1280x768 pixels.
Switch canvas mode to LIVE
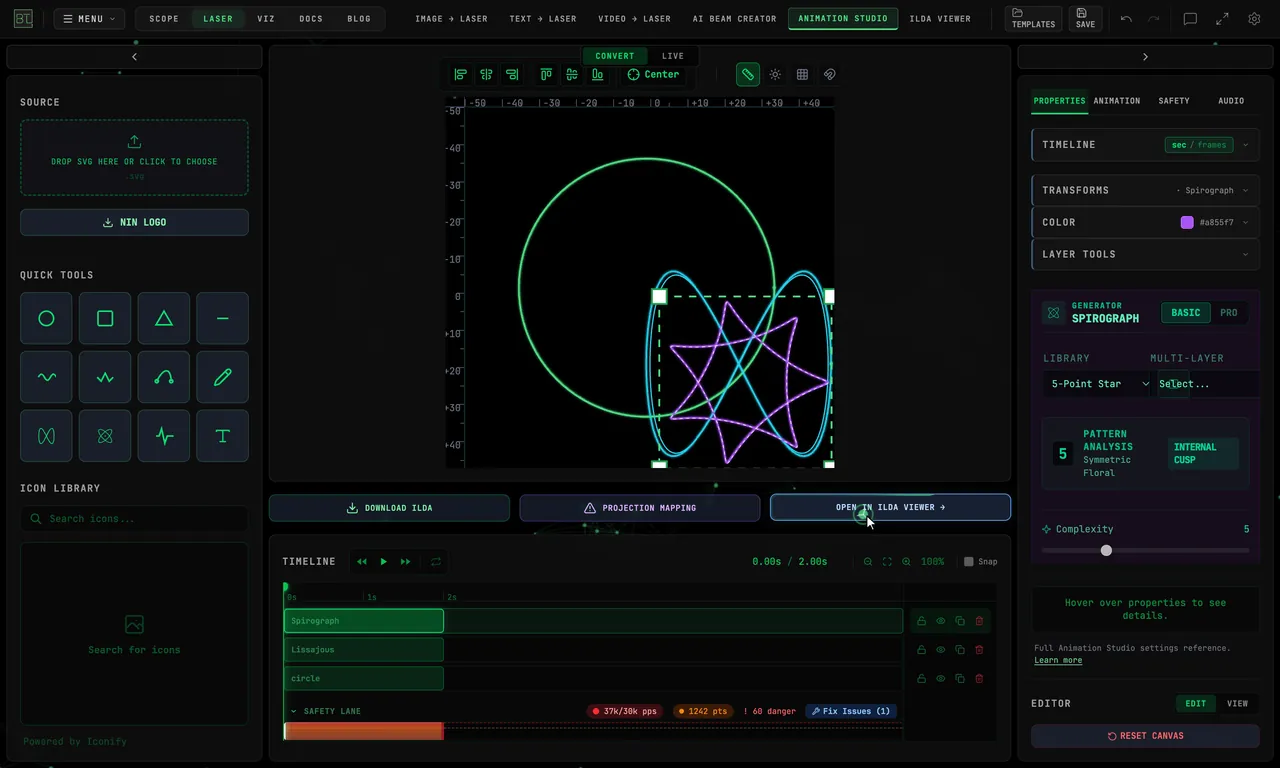coord(673,56)
